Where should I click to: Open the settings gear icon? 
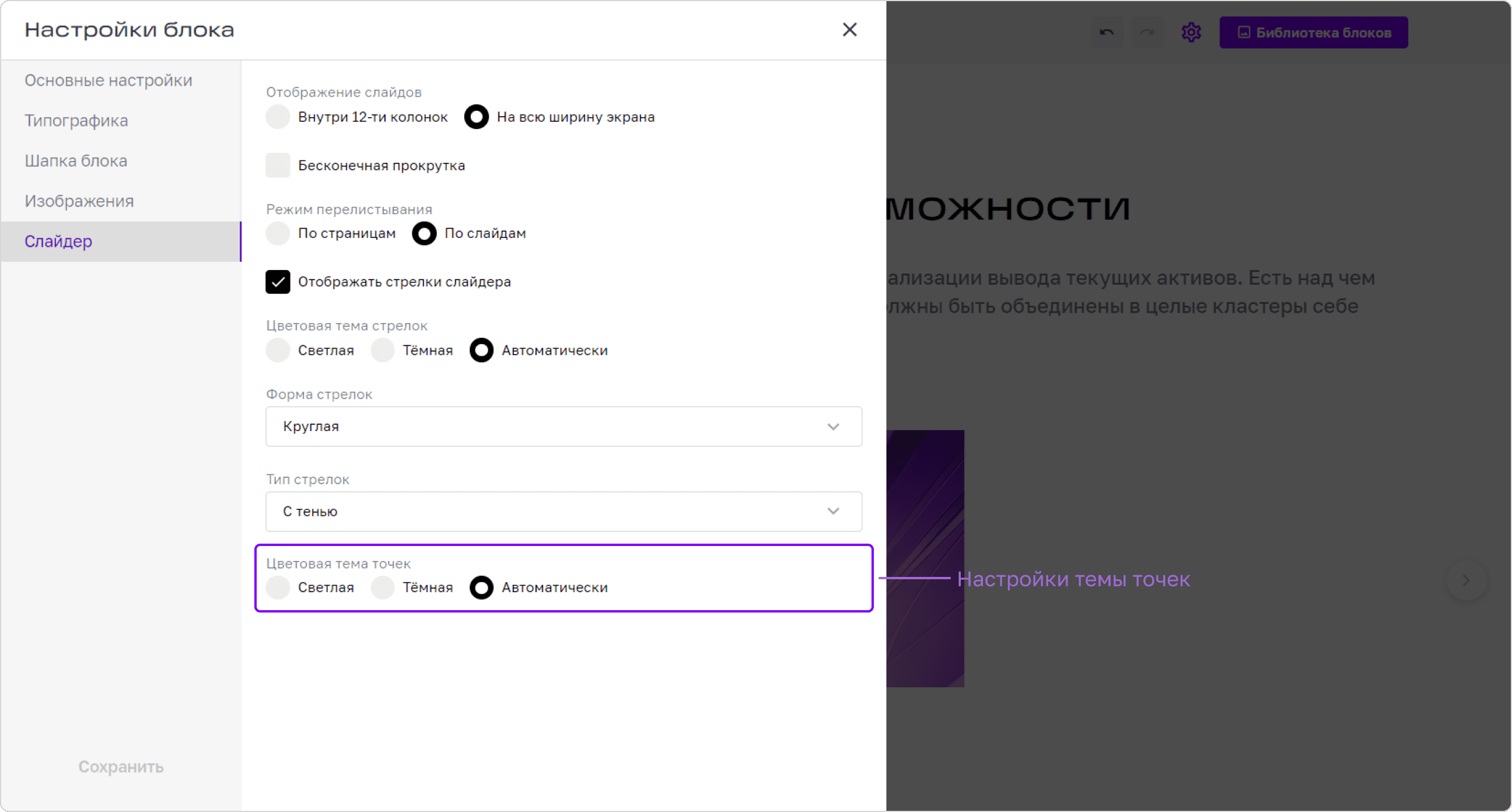pyautogui.click(x=1191, y=32)
